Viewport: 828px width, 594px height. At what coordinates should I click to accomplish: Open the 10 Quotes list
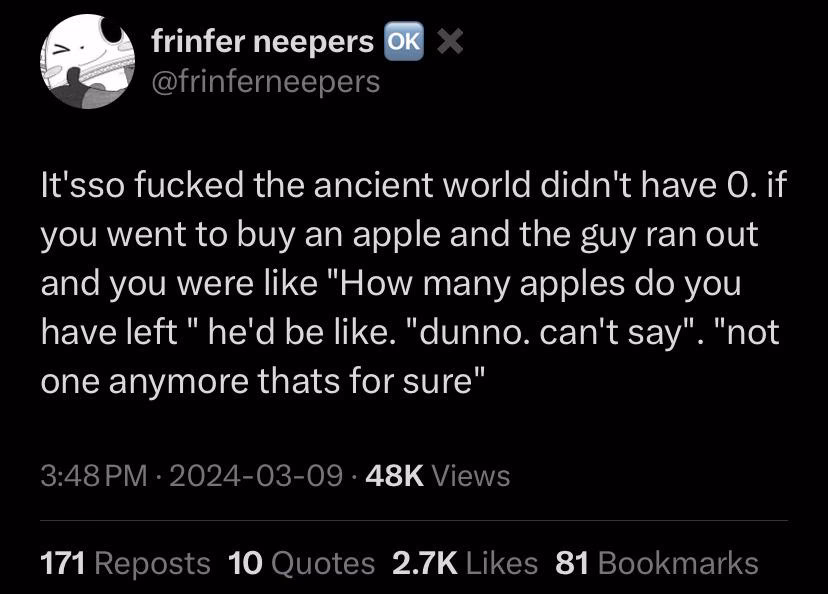tap(302, 563)
